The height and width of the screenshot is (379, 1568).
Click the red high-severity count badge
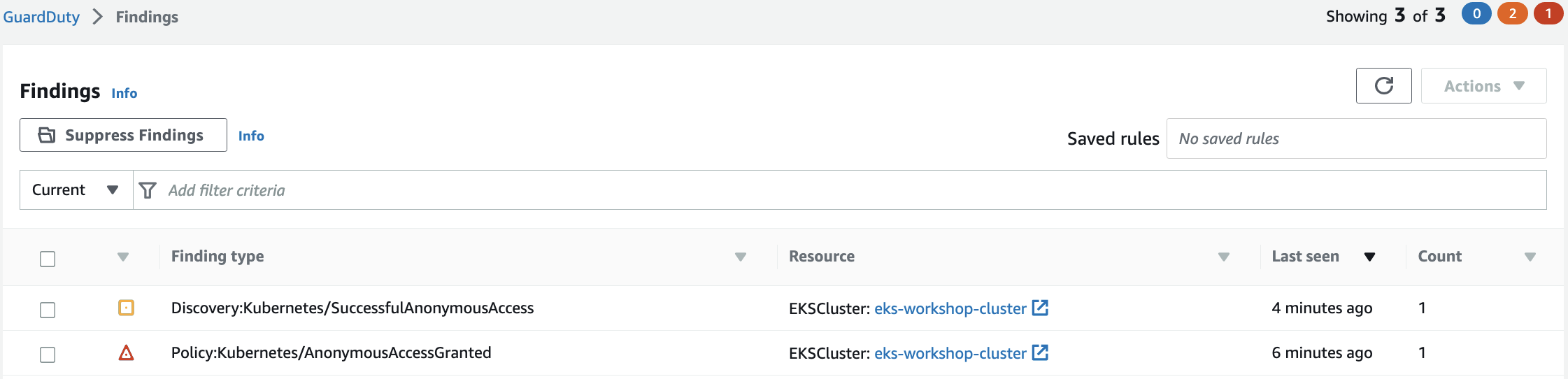1548,14
